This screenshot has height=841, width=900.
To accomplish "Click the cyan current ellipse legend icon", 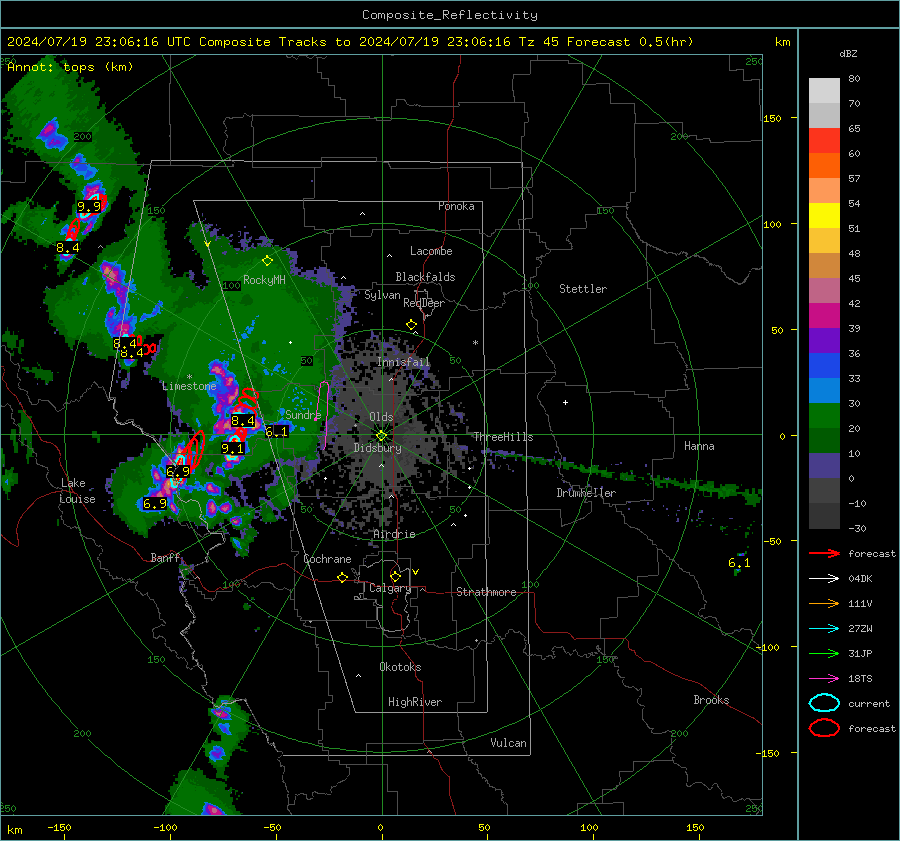I will coord(824,703).
